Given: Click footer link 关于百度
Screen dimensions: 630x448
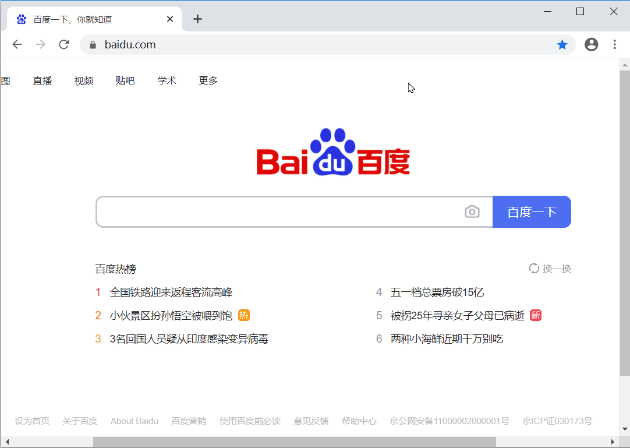Looking at the screenshot, I should click(80, 421).
